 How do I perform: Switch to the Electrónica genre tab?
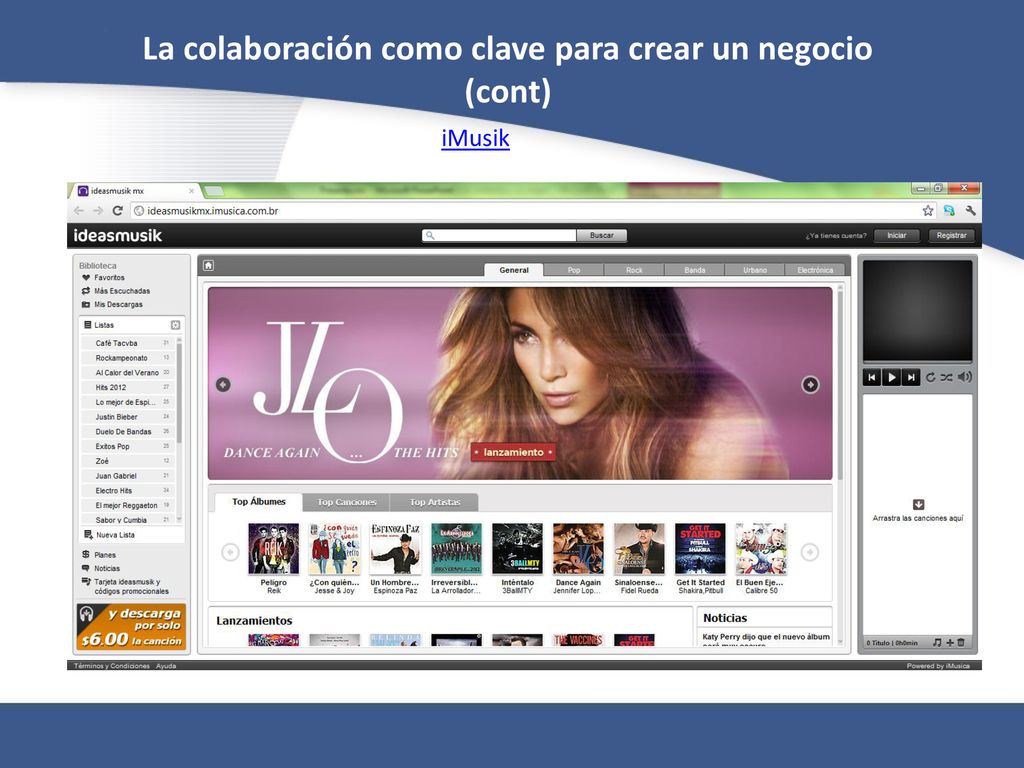pyautogui.click(x=815, y=270)
